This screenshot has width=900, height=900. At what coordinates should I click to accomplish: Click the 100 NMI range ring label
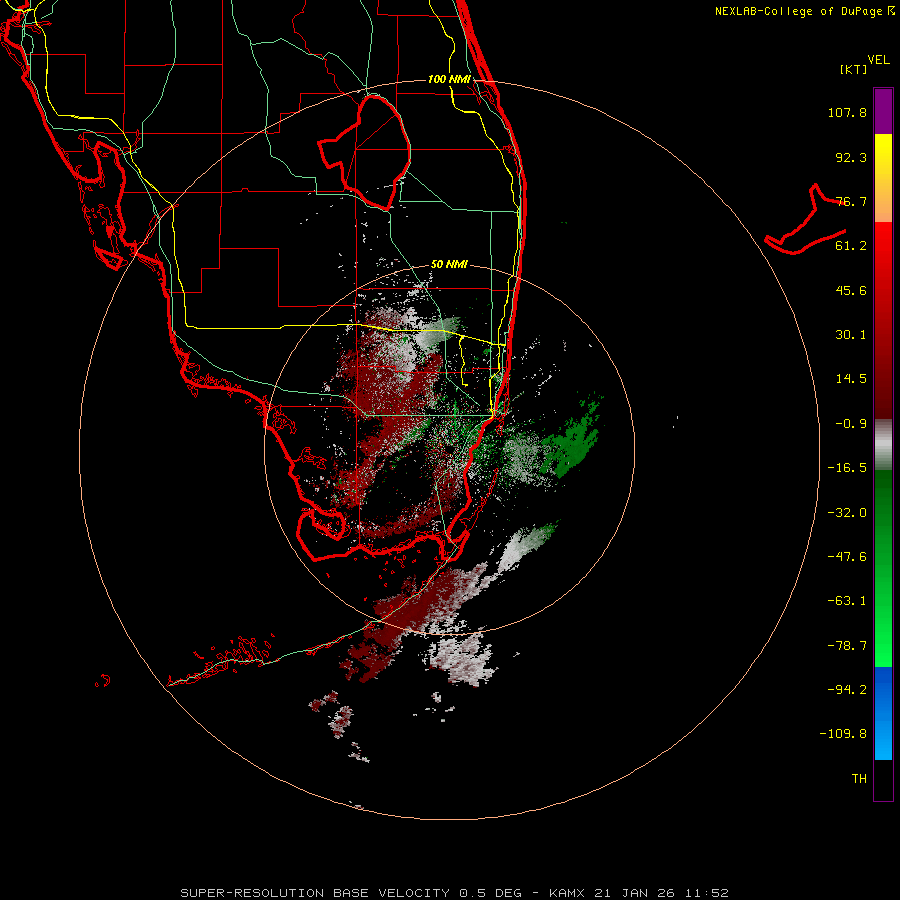click(x=449, y=79)
